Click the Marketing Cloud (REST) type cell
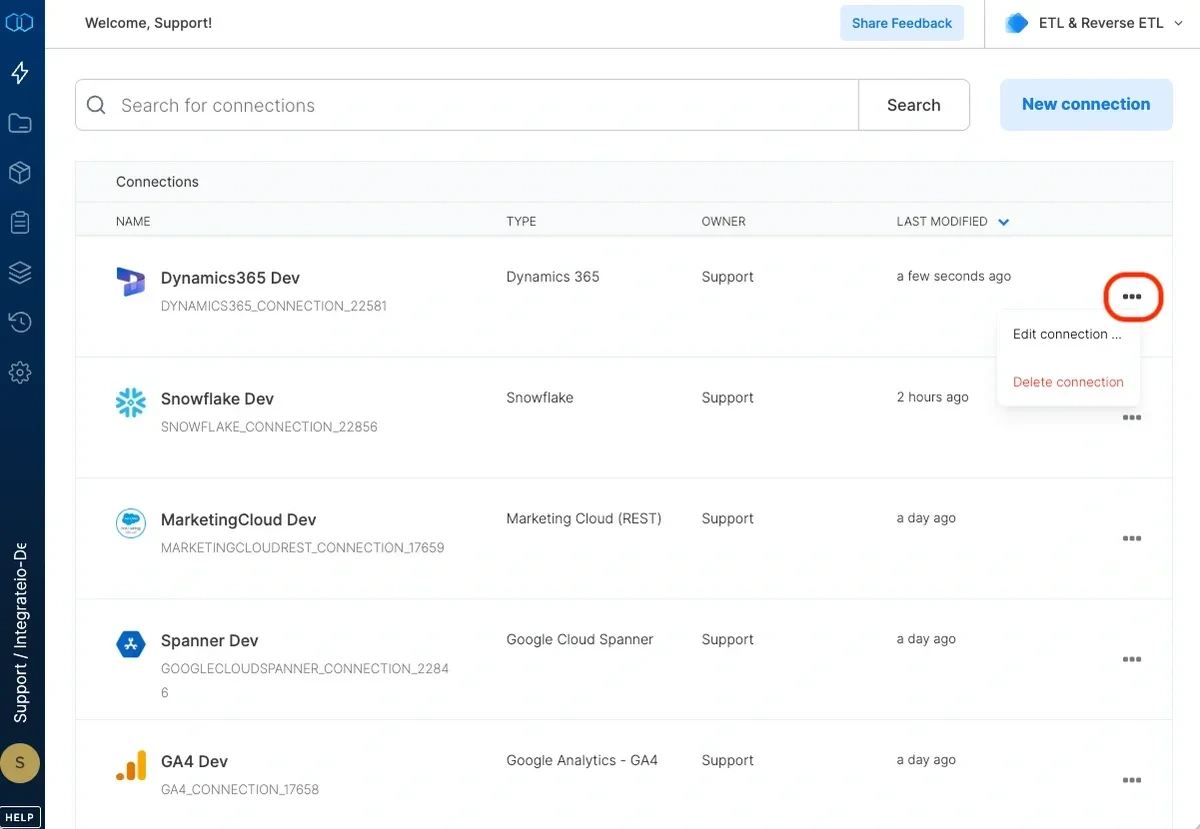This screenshot has height=829, width=1200. [584, 518]
